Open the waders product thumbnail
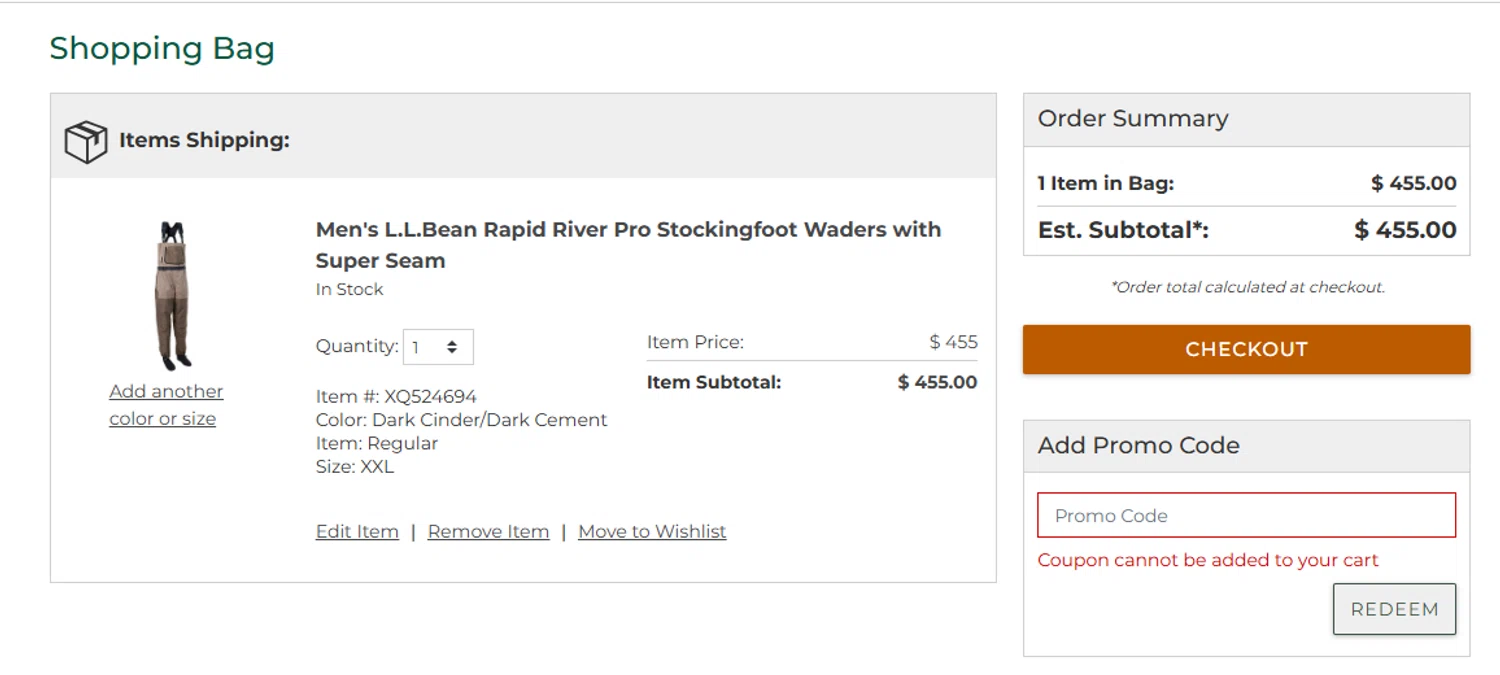The width and height of the screenshot is (1500, 675). click(x=172, y=296)
